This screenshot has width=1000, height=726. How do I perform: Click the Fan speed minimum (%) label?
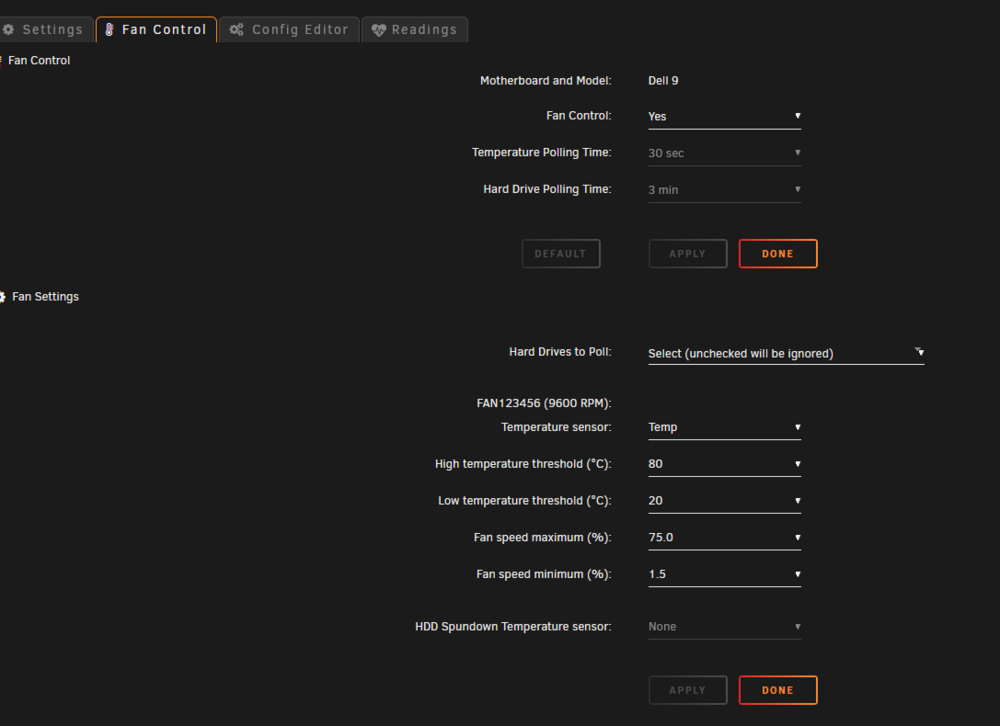point(543,574)
